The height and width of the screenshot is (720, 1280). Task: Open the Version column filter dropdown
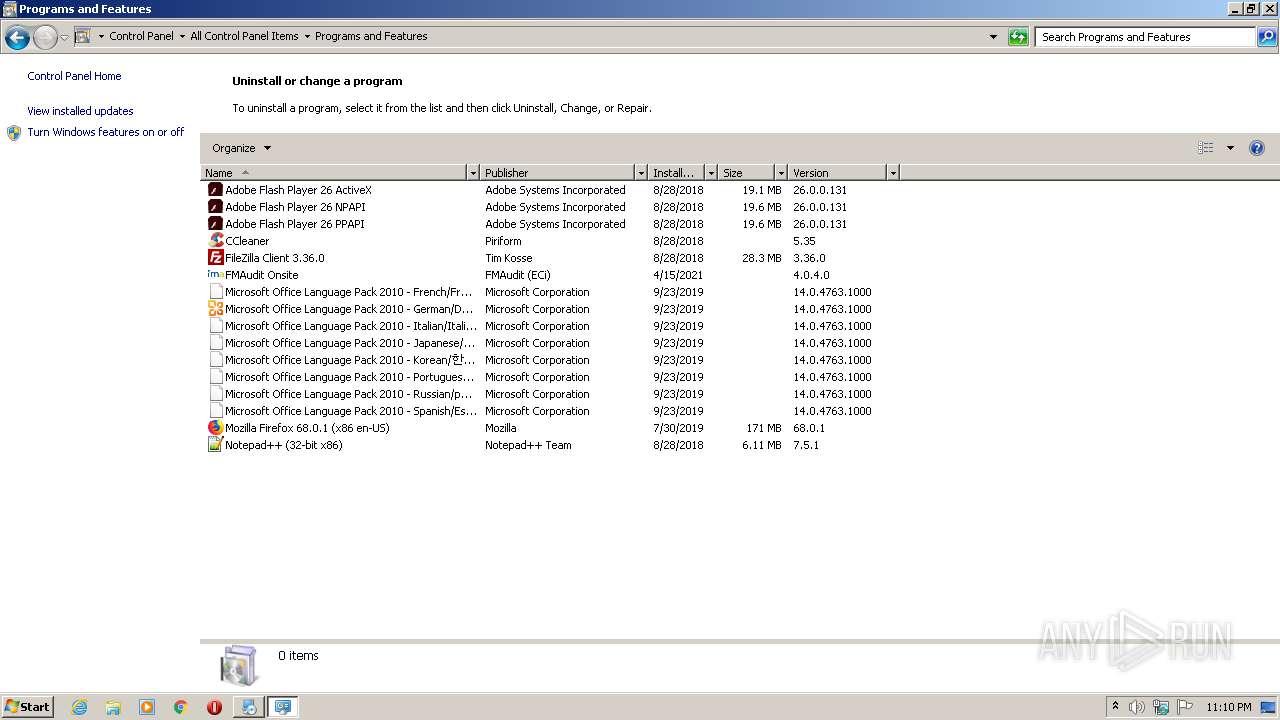tap(893, 173)
